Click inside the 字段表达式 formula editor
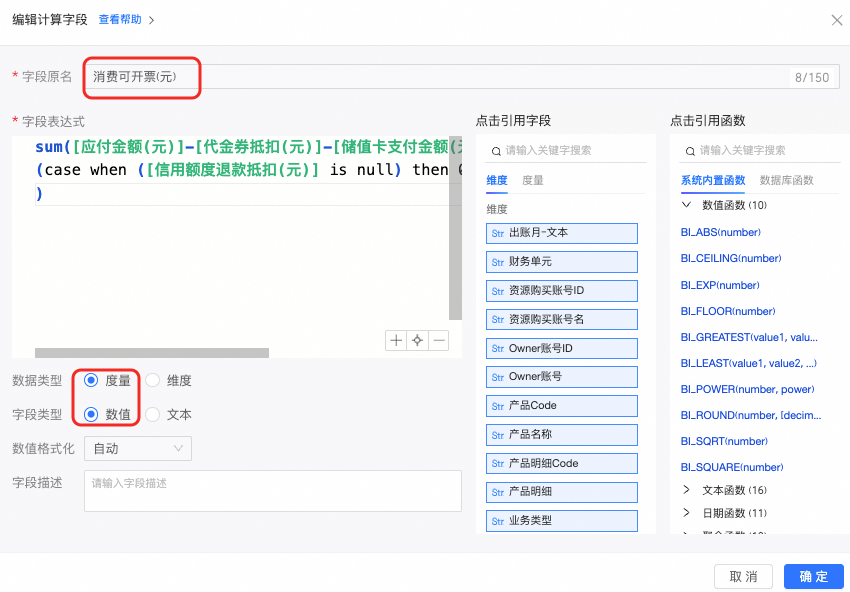 [236, 247]
